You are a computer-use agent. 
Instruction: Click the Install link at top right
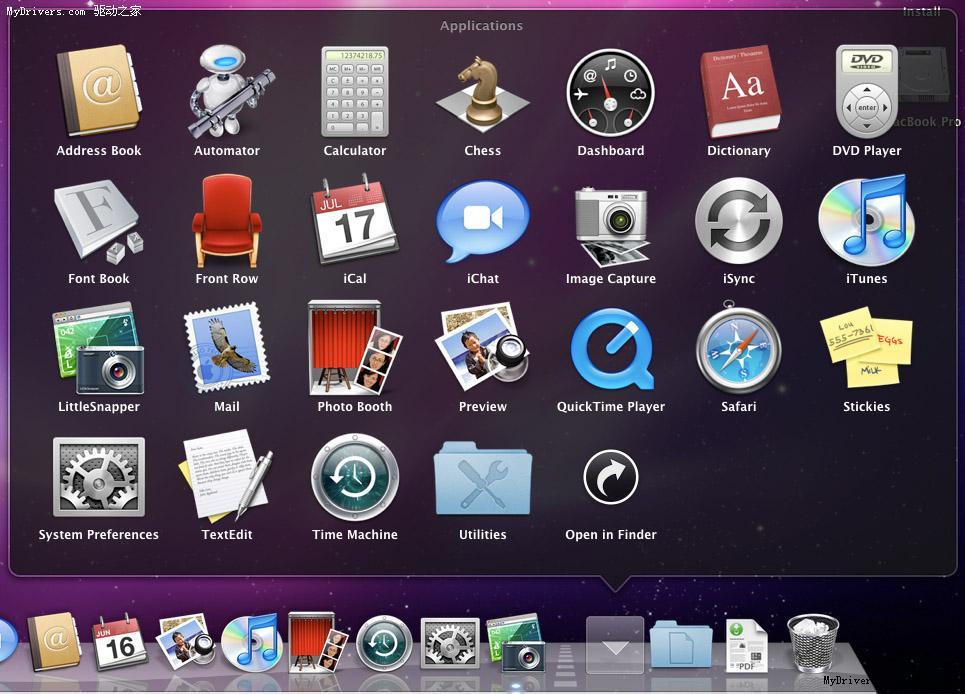[x=922, y=11]
